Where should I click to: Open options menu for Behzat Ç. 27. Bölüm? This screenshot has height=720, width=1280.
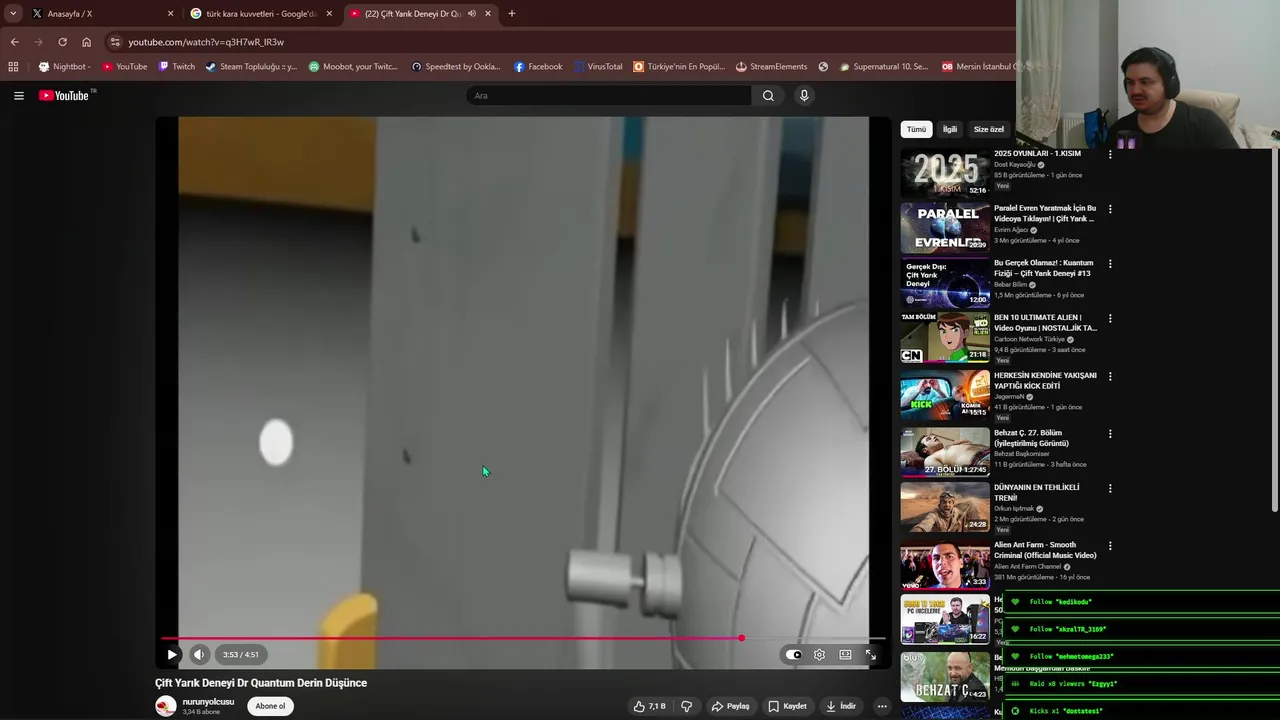pyautogui.click(x=1110, y=435)
